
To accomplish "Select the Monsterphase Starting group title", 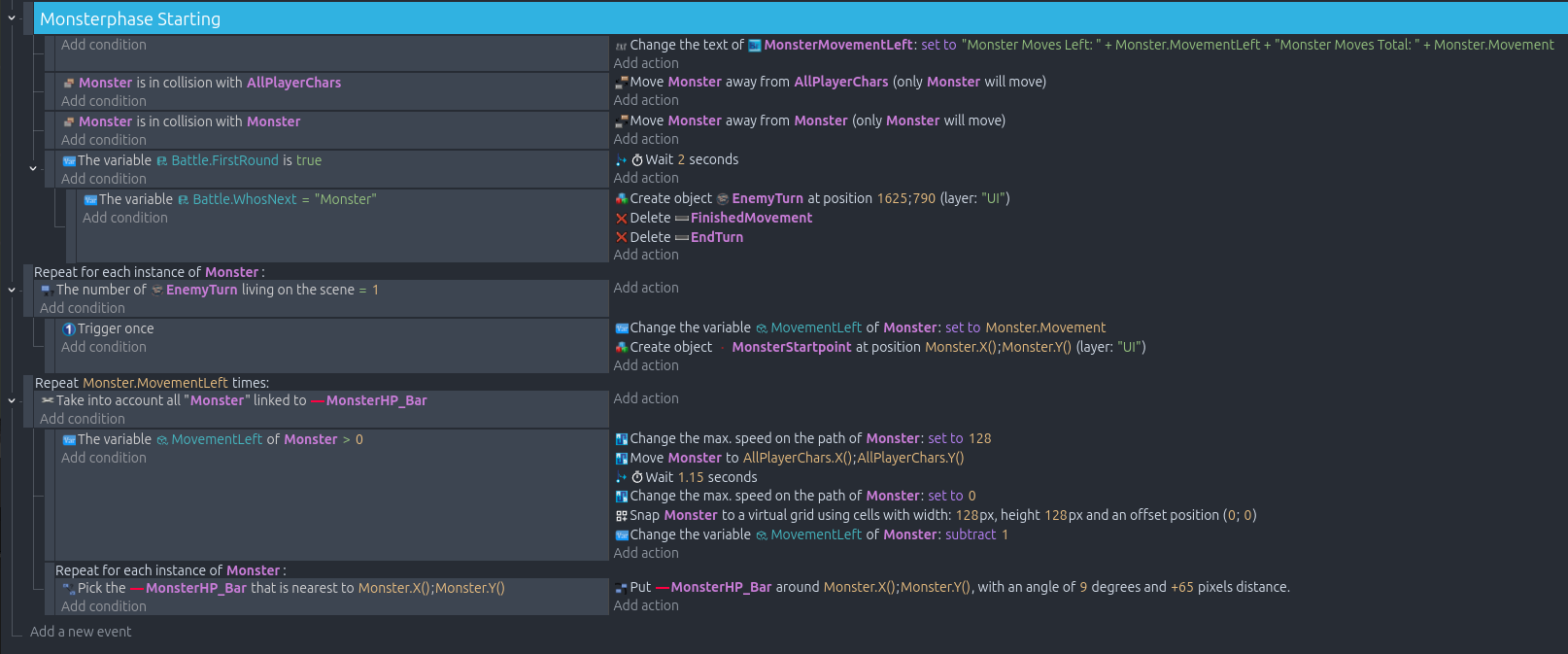I will pos(130,18).
